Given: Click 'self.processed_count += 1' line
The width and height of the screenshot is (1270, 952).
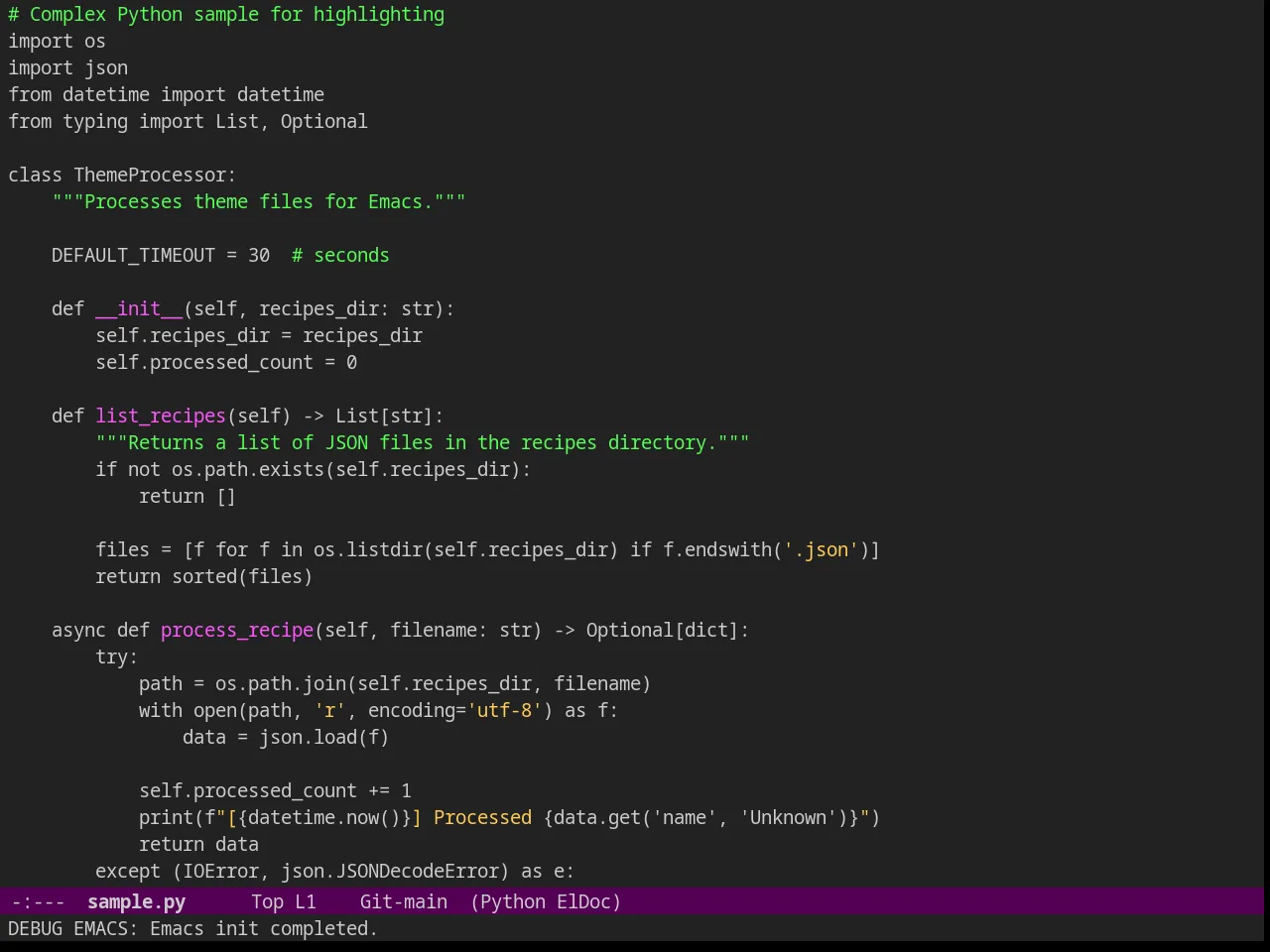Looking at the screenshot, I should pos(275,790).
